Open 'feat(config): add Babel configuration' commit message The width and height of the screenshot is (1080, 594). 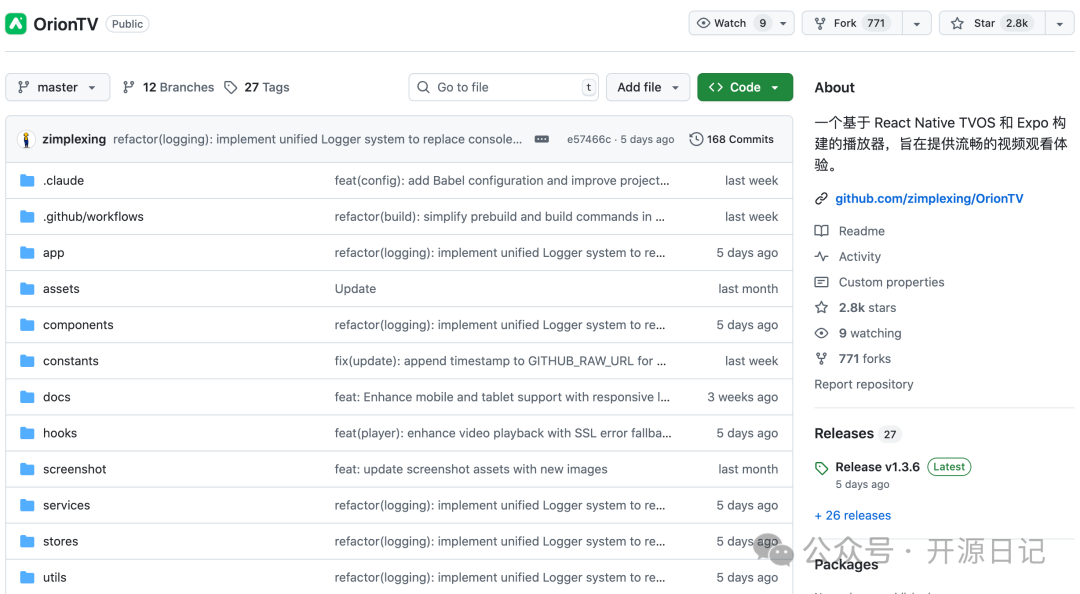click(x=502, y=181)
